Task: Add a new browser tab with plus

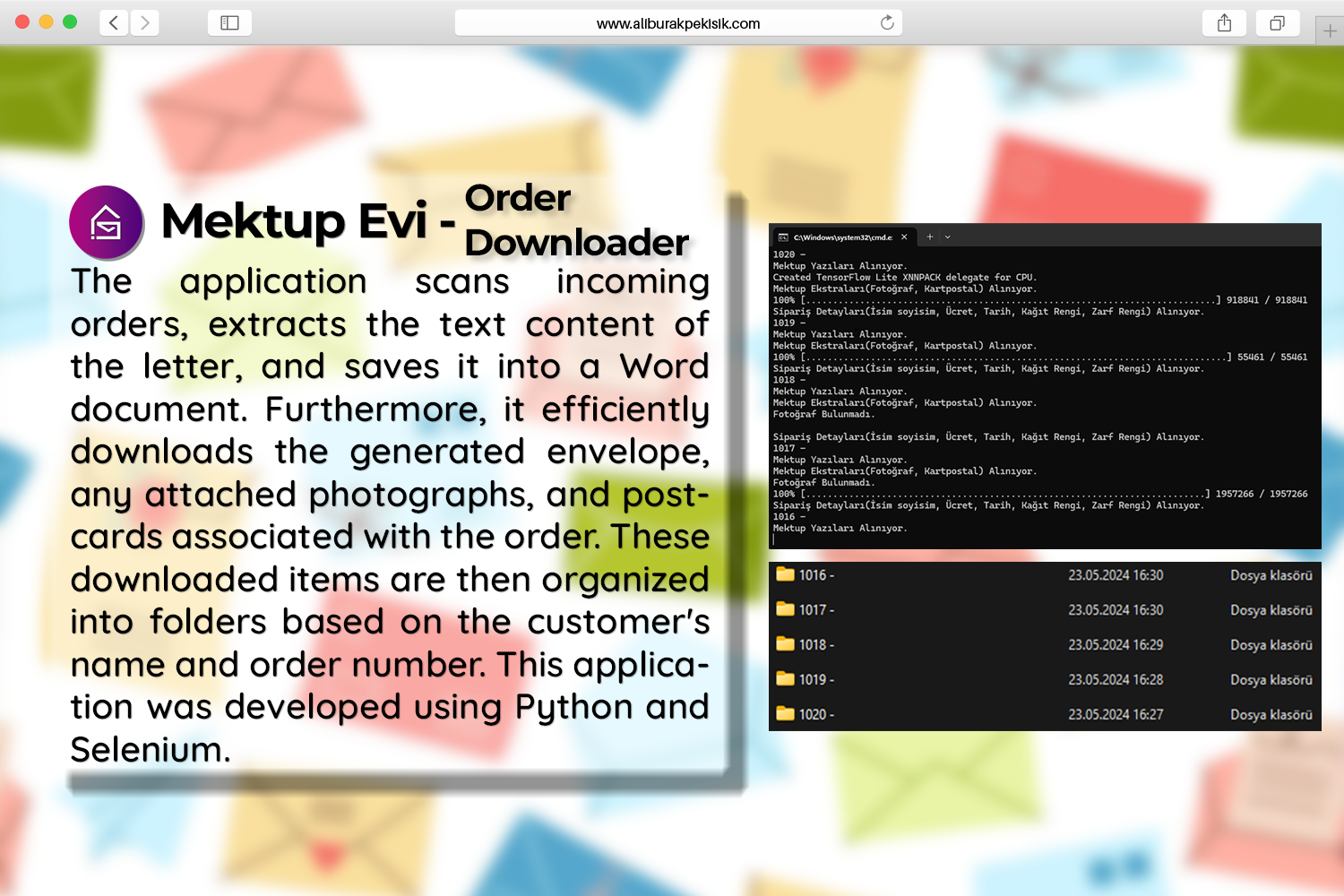Action: [x=1330, y=30]
